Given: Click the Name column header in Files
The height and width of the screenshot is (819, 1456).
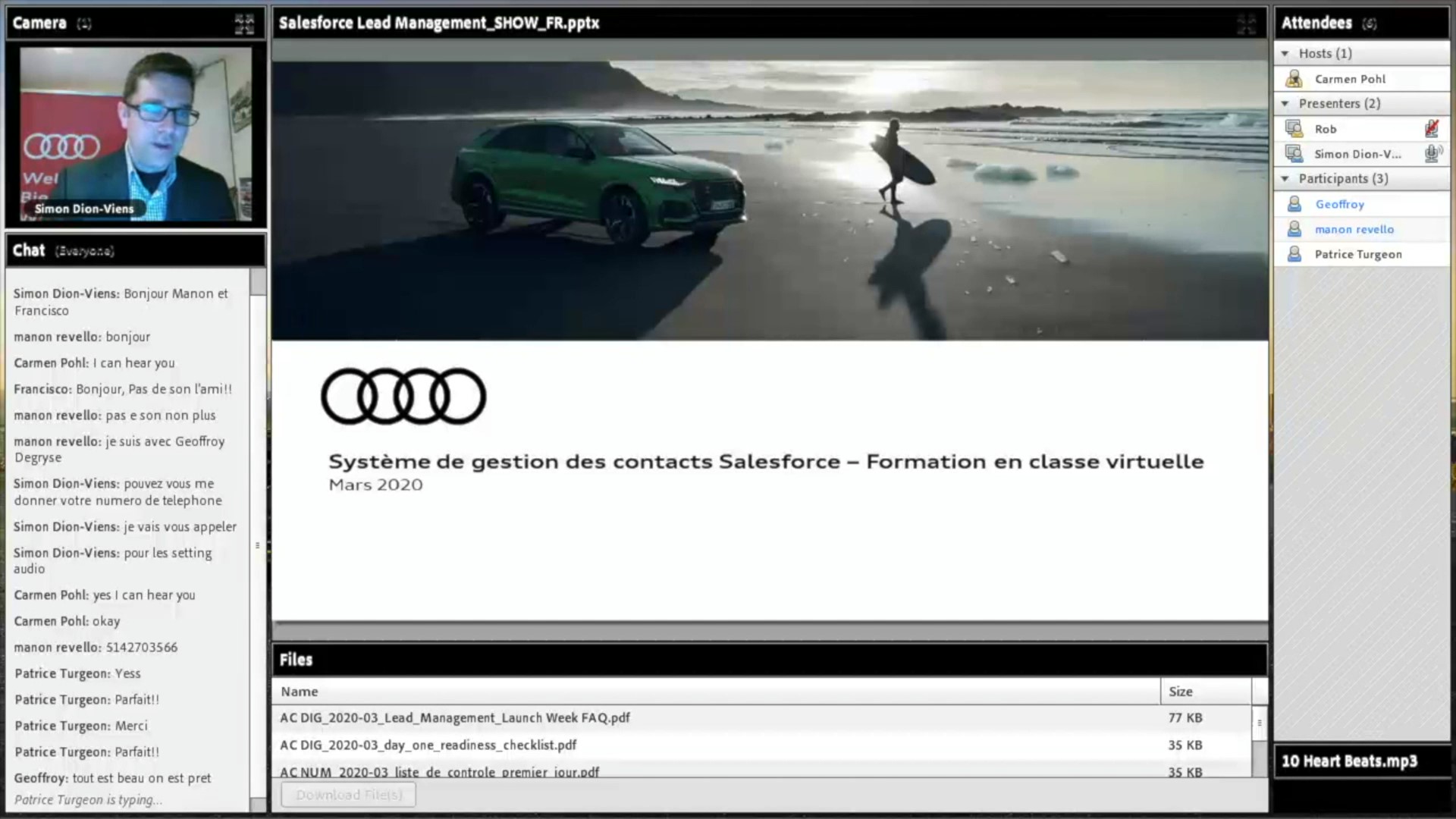Looking at the screenshot, I should [x=716, y=692].
